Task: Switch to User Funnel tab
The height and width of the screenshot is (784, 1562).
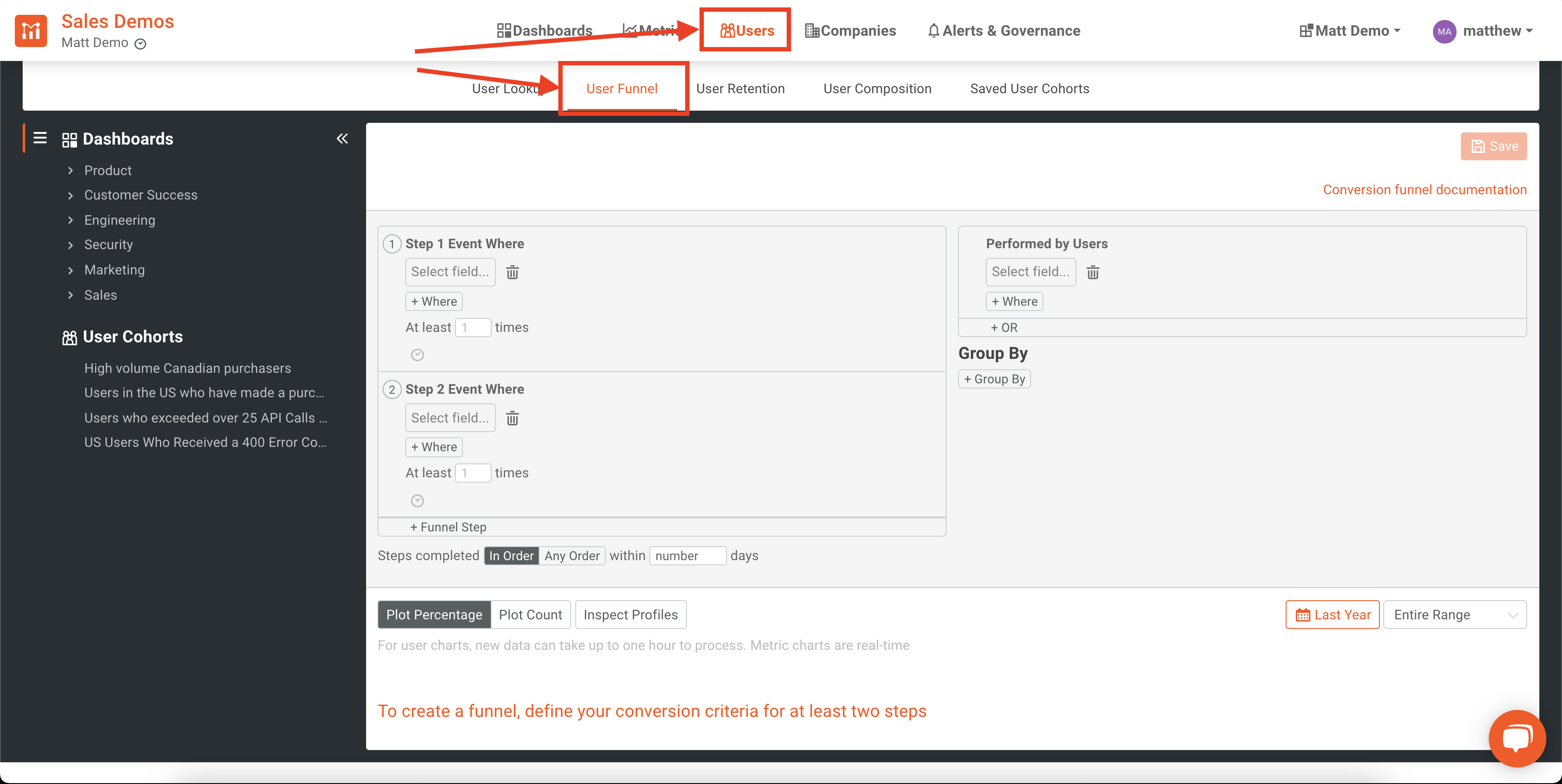Action: tap(621, 88)
